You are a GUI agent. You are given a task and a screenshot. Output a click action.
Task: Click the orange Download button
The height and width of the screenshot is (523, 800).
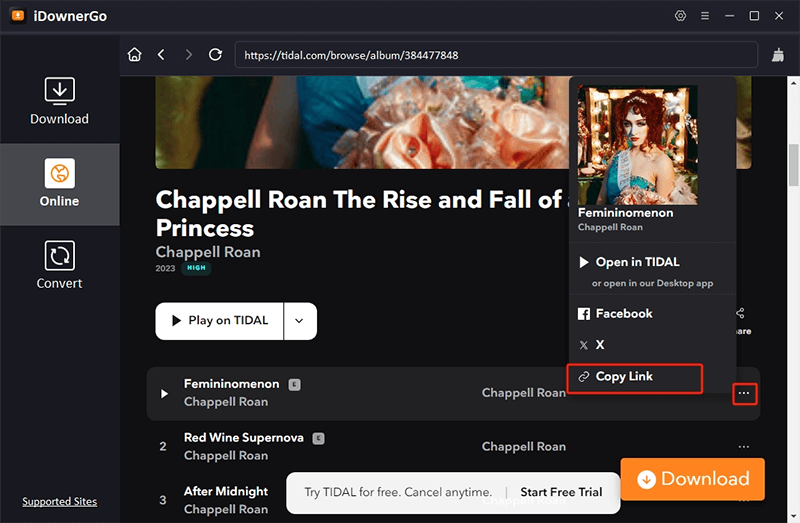[692, 479]
